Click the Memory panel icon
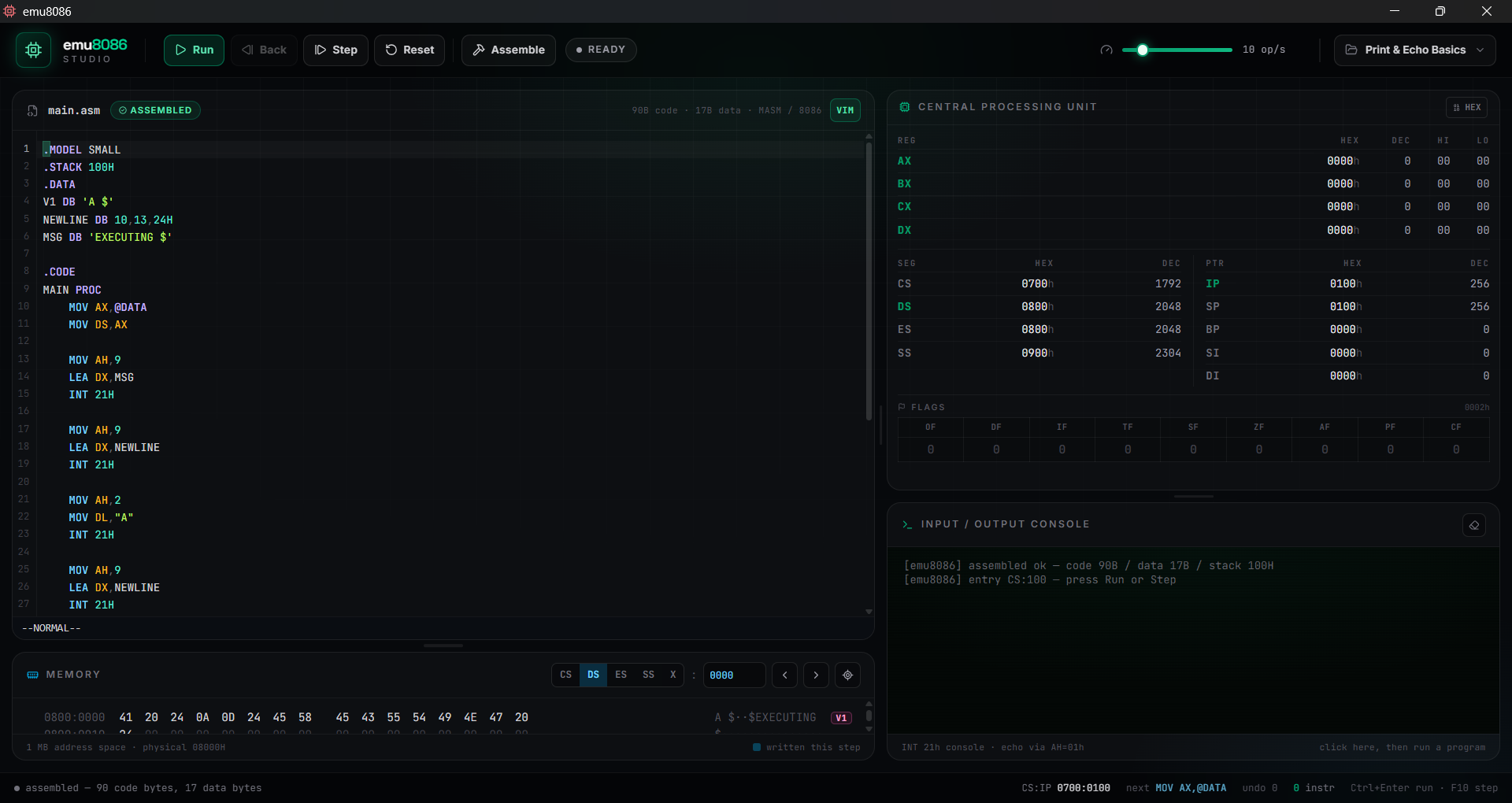This screenshot has height=803, width=1512. [x=32, y=675]
